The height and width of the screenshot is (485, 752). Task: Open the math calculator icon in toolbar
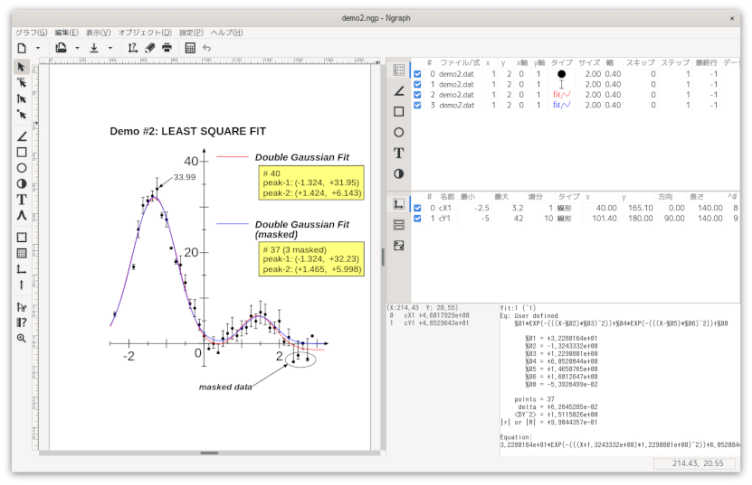(x=190, y=47)
